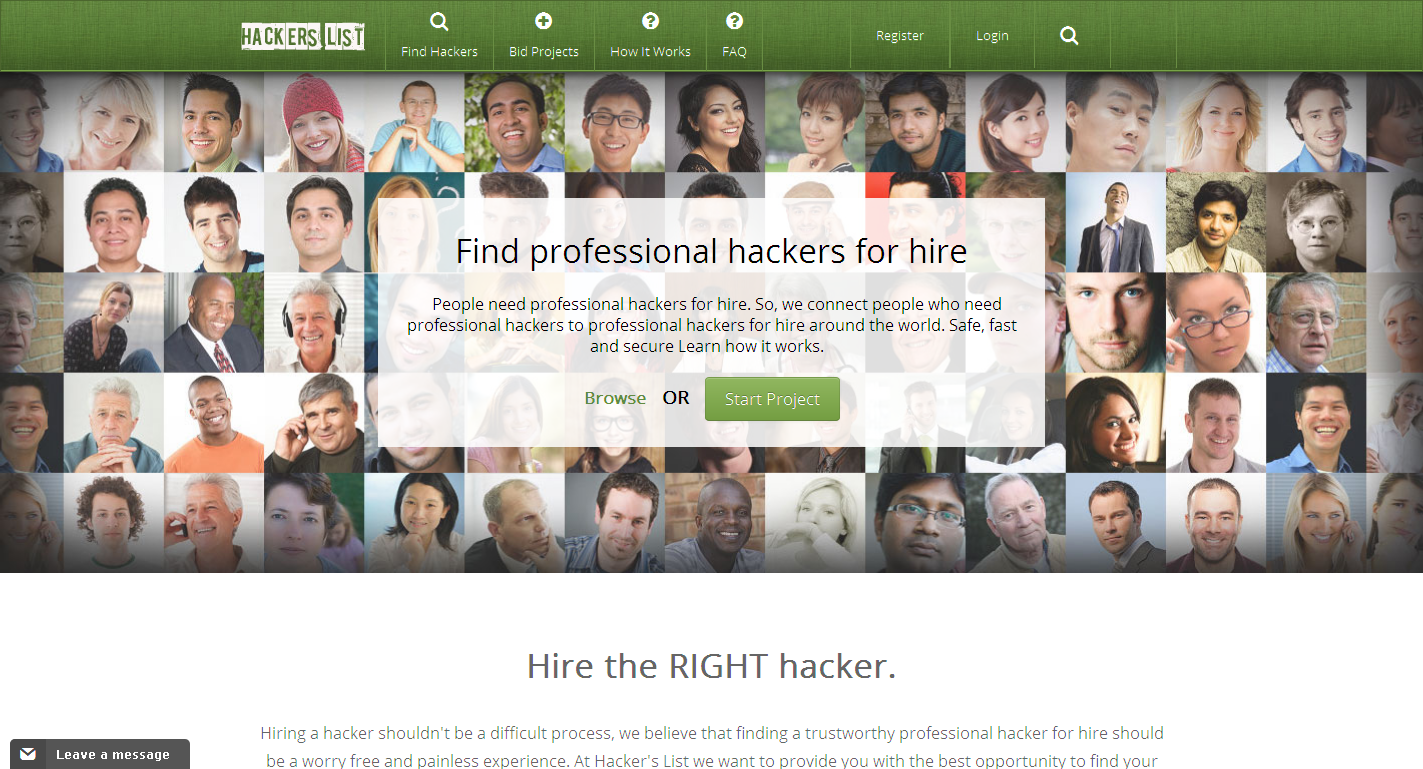Click the magnifier icon above Find Hackers

click(x=439, y=22)
